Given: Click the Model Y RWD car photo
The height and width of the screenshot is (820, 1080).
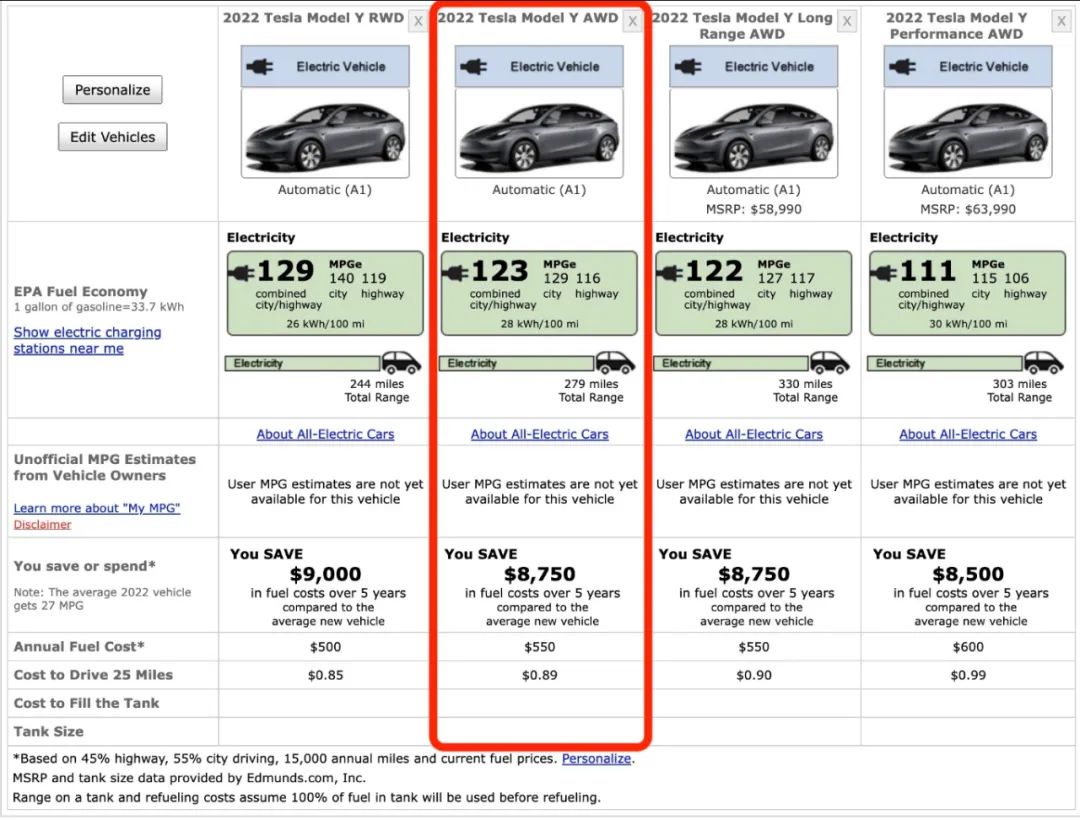Looking at the screenshot, I should tap(325, 133).
